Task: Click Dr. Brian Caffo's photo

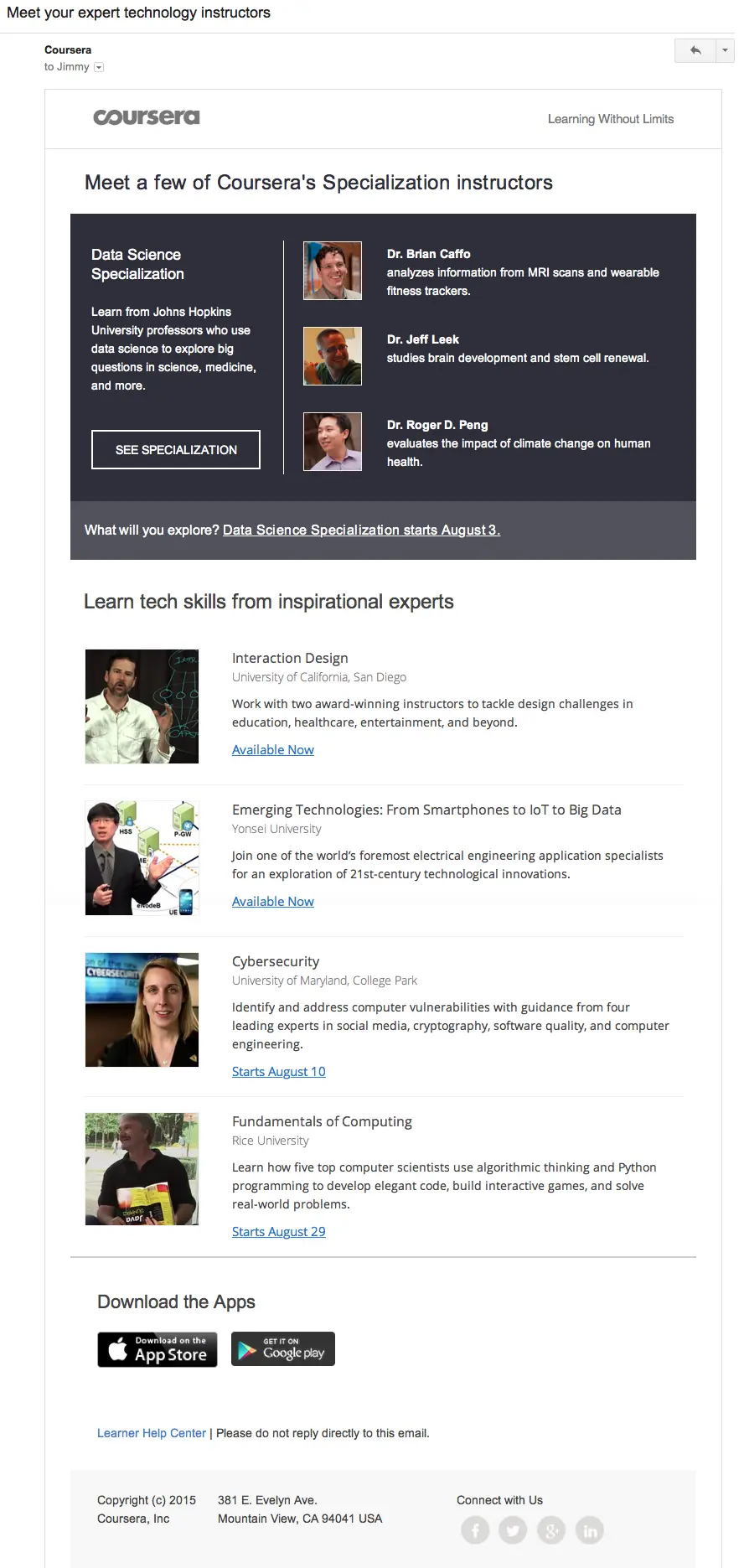Action: tap(332, 270)
